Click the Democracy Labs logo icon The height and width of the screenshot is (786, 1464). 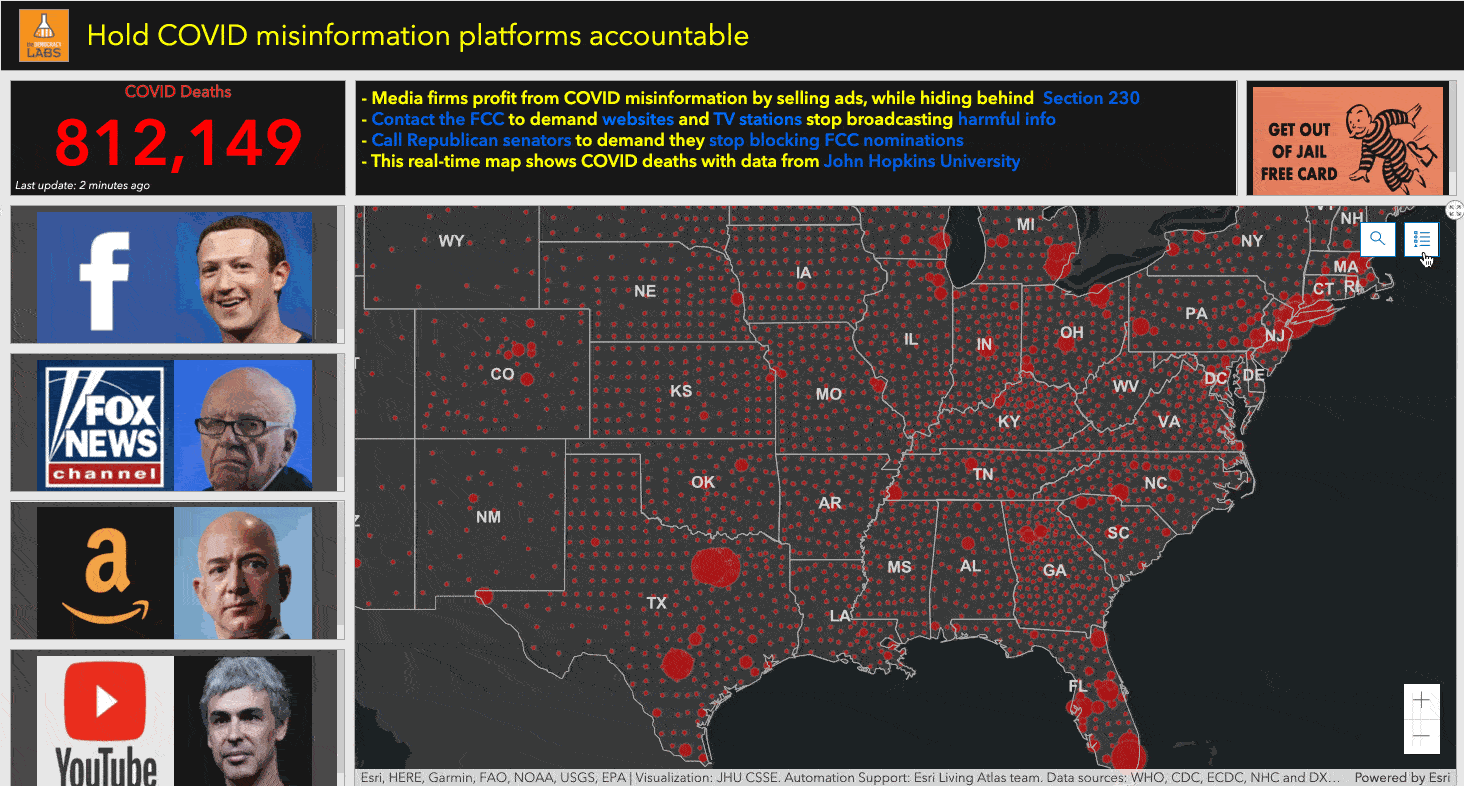[x=44, y=35]
